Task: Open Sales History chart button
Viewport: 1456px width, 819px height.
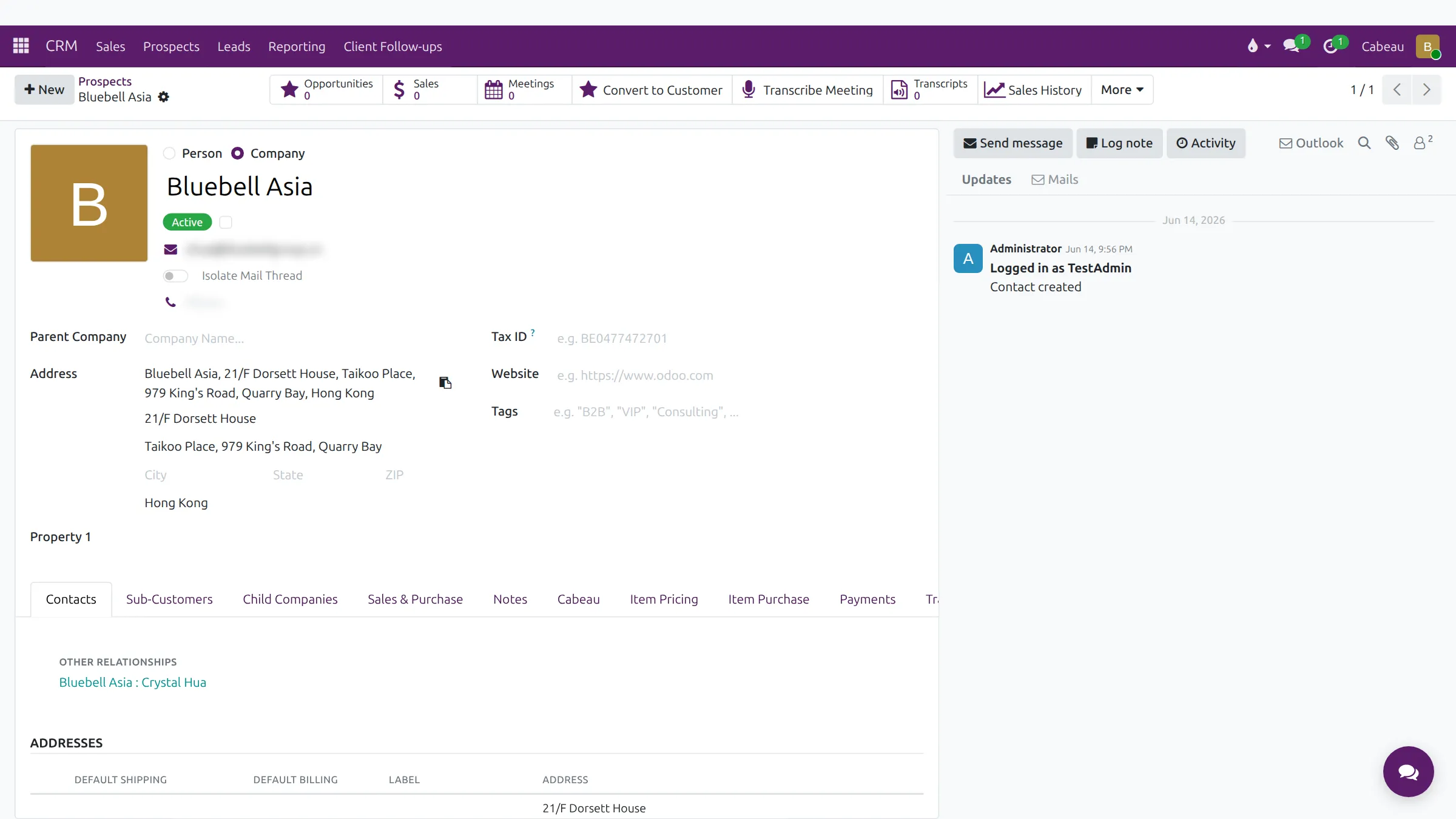Action: click(x=1034, y=90)
